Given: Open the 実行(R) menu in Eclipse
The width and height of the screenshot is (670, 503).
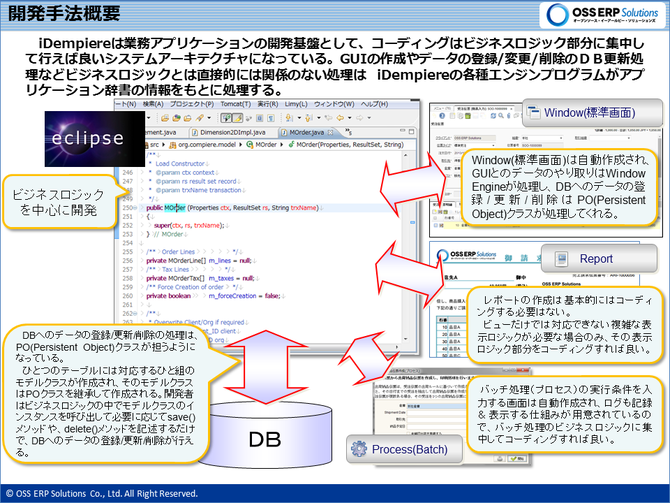Looking at the screenshot, I should click(268, 104).
